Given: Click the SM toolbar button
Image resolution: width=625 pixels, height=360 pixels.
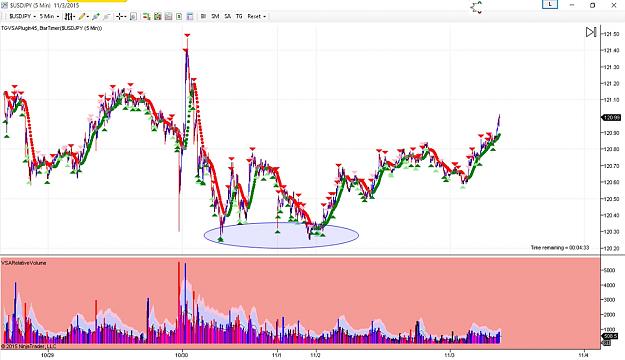Looking at the screenshot, I should point(215,16).
